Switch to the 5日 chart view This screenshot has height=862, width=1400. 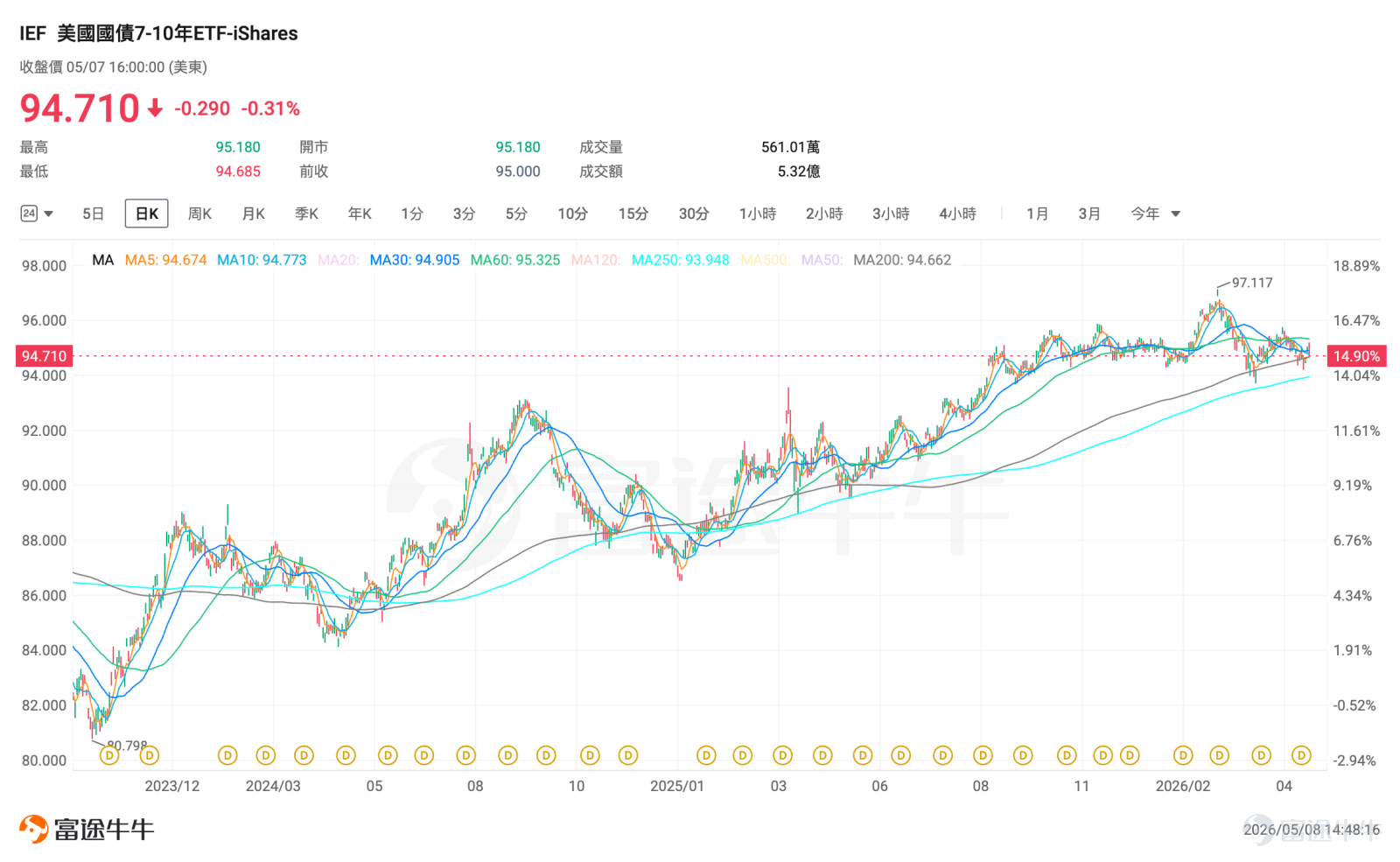tap(93, 214)
